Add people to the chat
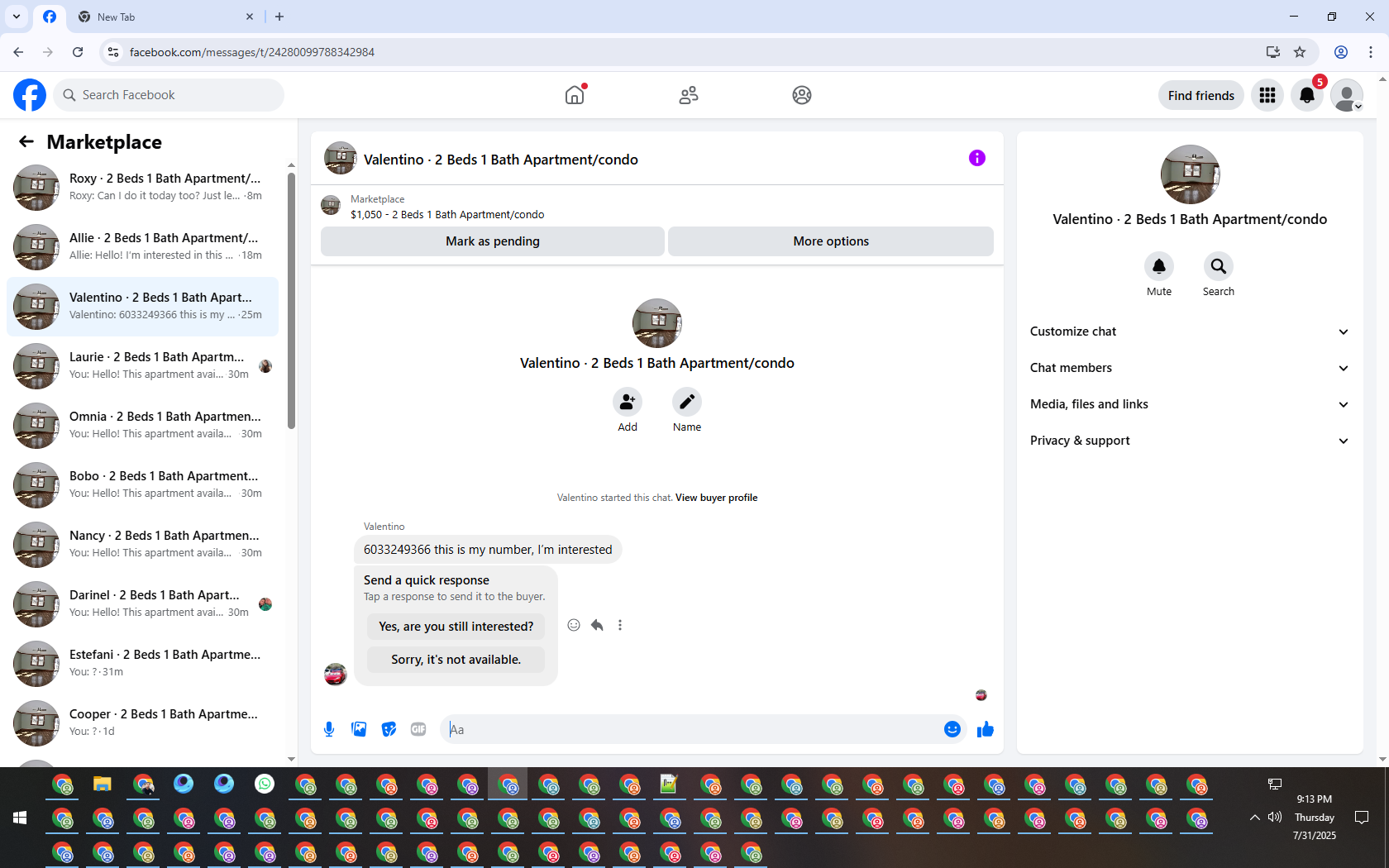The image size is (1389, 868). (628, 402)
